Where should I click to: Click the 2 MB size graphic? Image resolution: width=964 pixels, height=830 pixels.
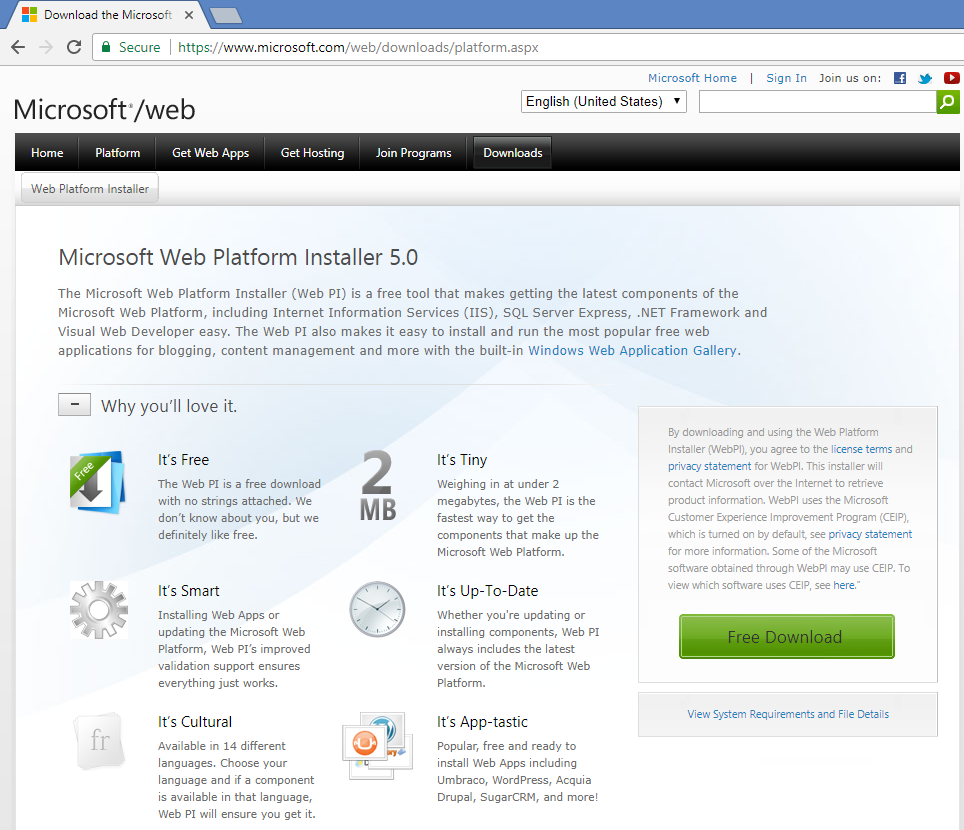tap(377, 486)
